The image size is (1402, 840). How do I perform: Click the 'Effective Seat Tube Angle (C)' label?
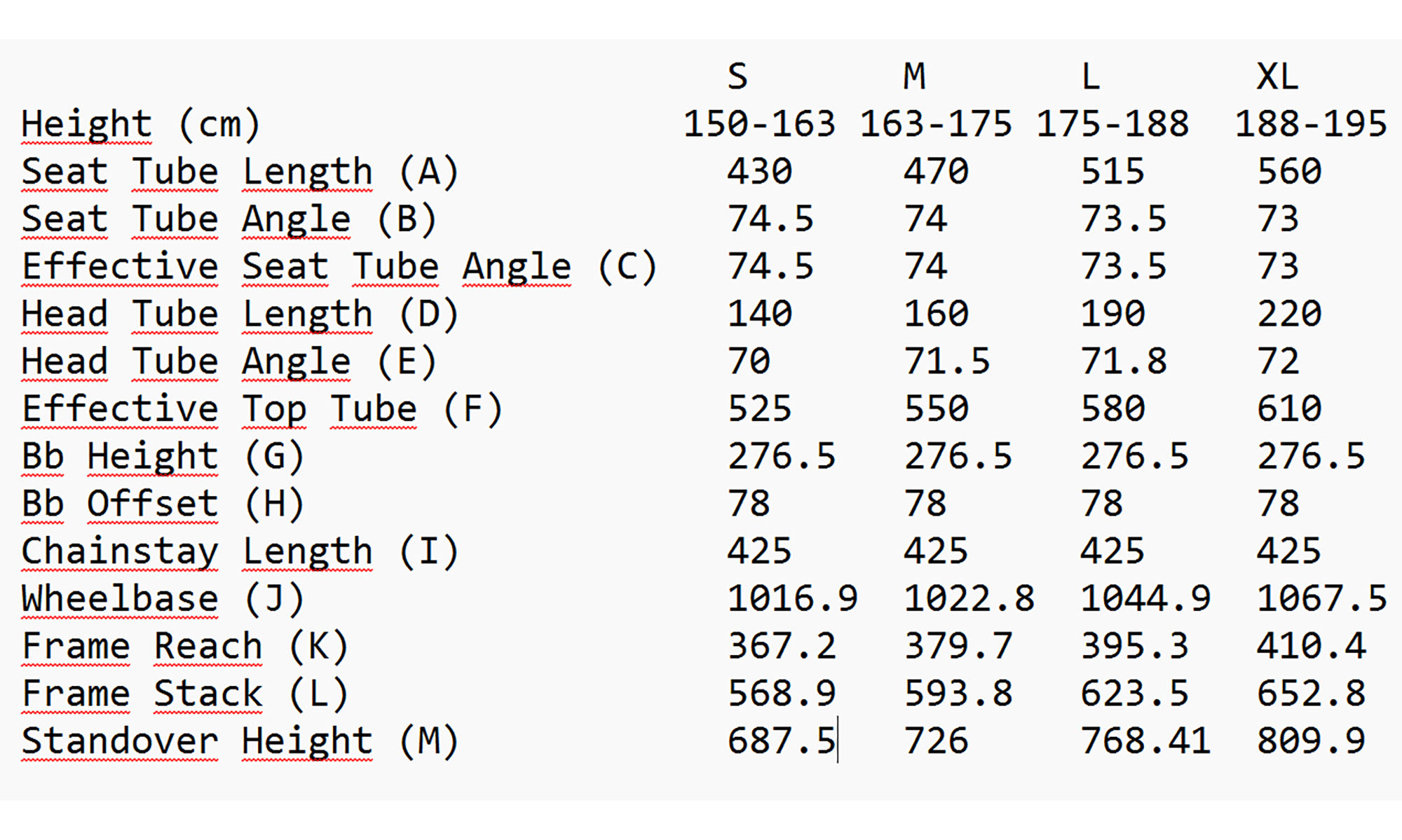339,267
